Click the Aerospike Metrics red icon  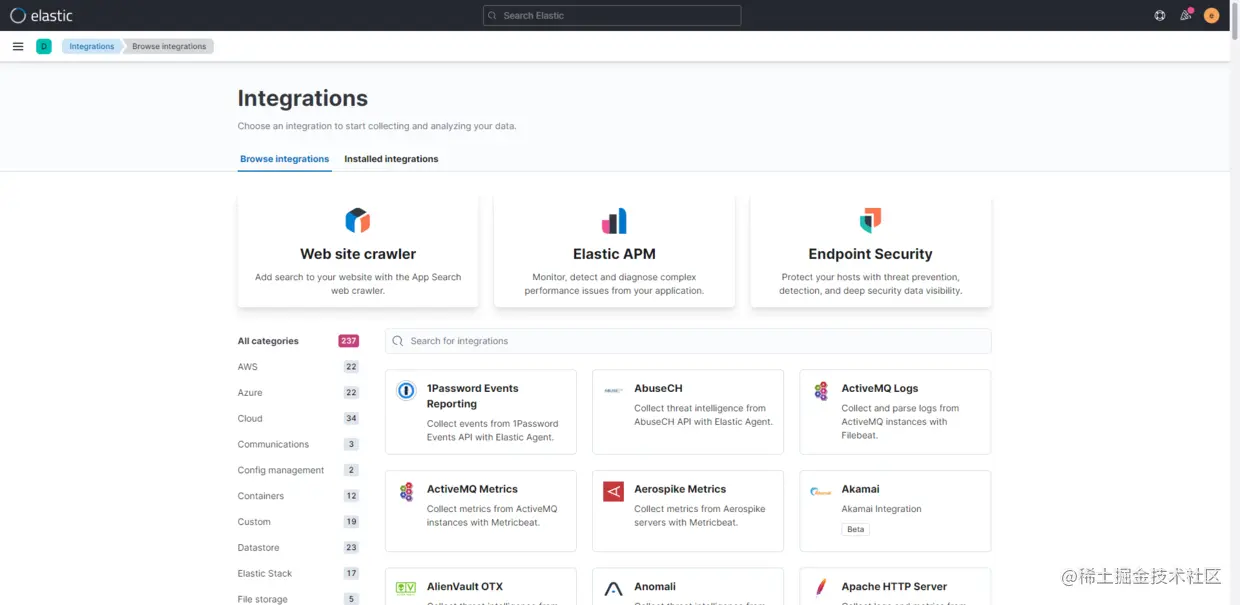pos(613,492)
